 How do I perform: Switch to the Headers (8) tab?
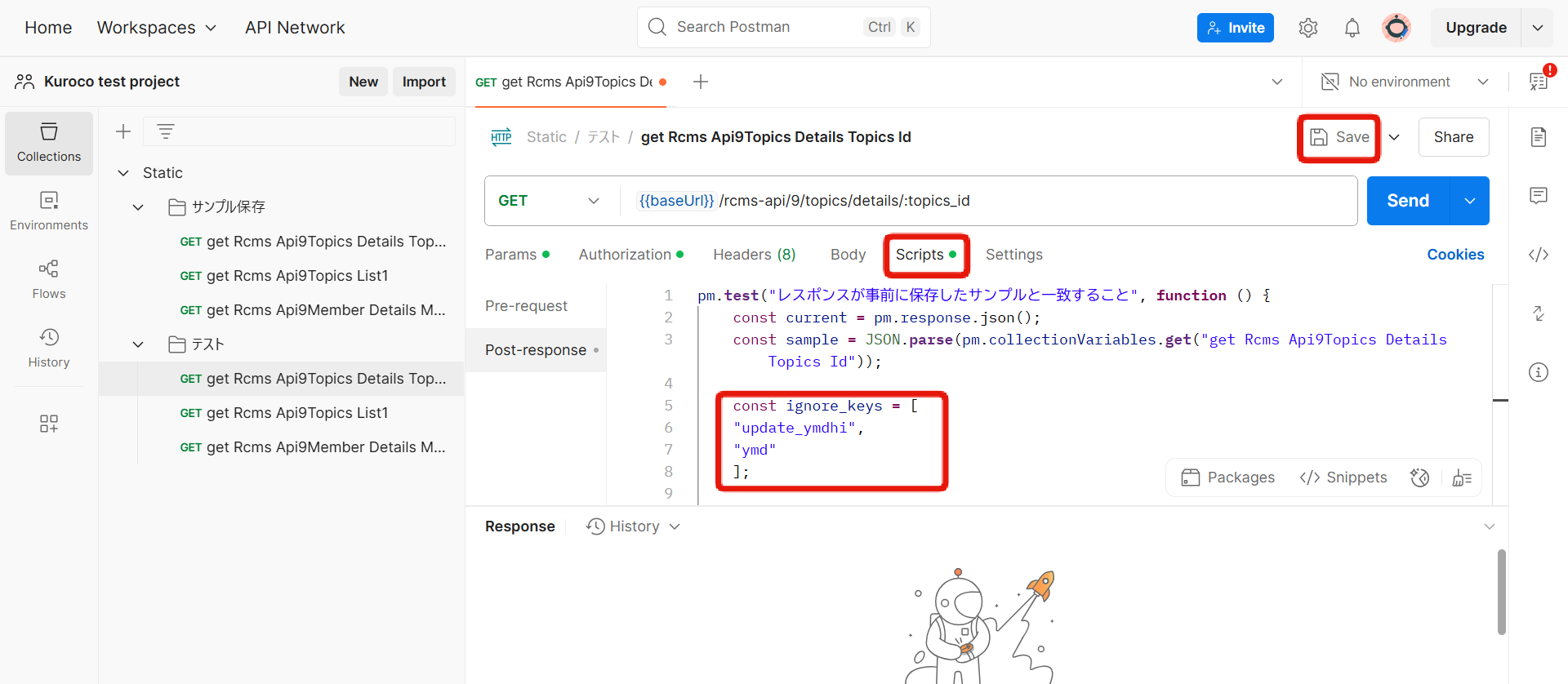754,255
